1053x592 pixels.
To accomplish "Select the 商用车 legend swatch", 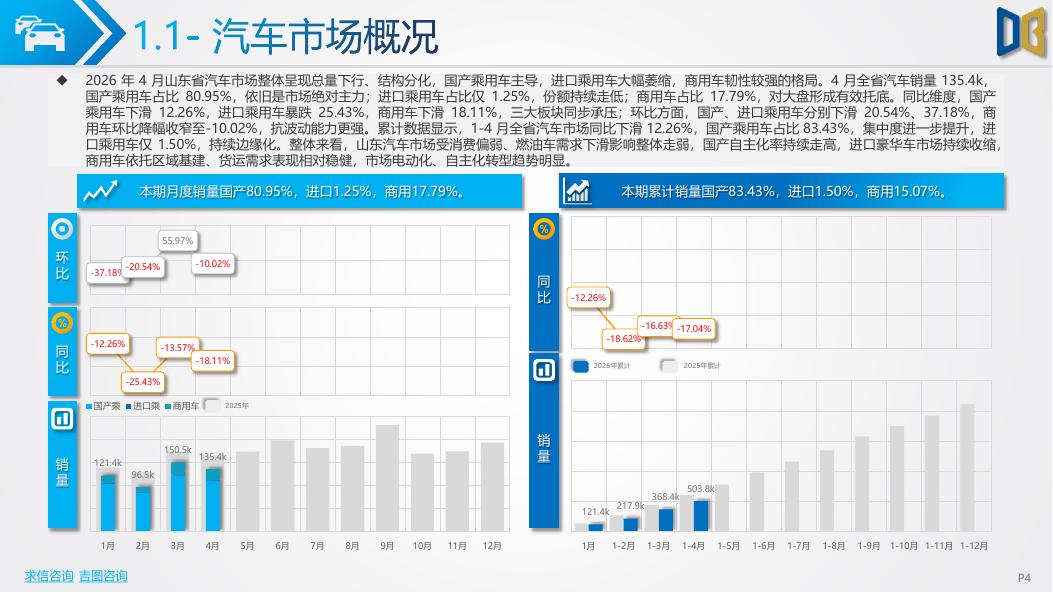I will pyautogui.click(x=168, y=407).
